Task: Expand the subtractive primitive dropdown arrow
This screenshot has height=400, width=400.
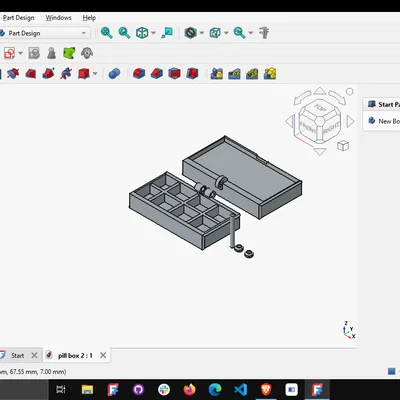Action: 95,74
